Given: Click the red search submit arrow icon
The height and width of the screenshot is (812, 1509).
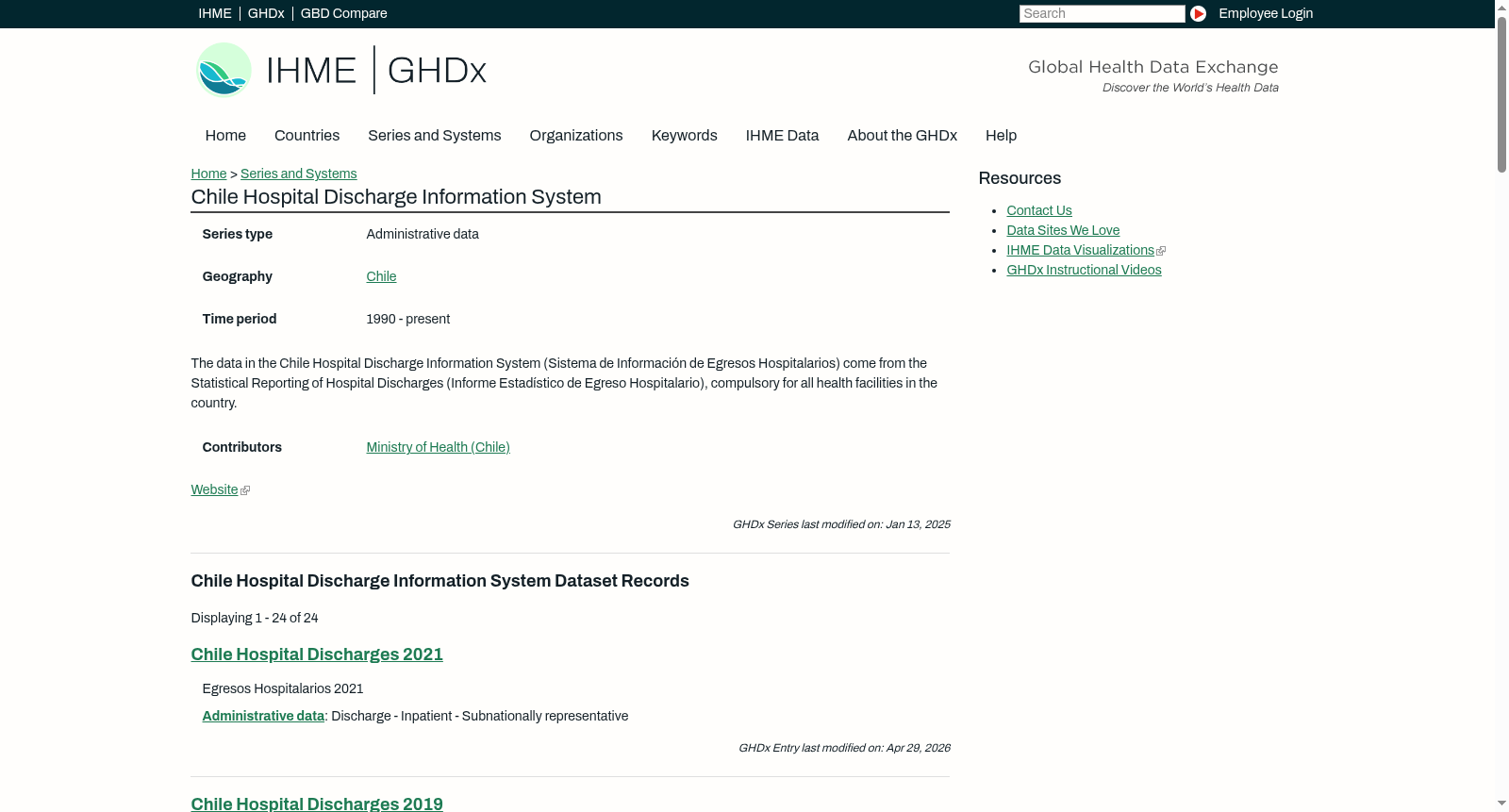Looking at the screenshot, I should click(x=1198, y=13).
